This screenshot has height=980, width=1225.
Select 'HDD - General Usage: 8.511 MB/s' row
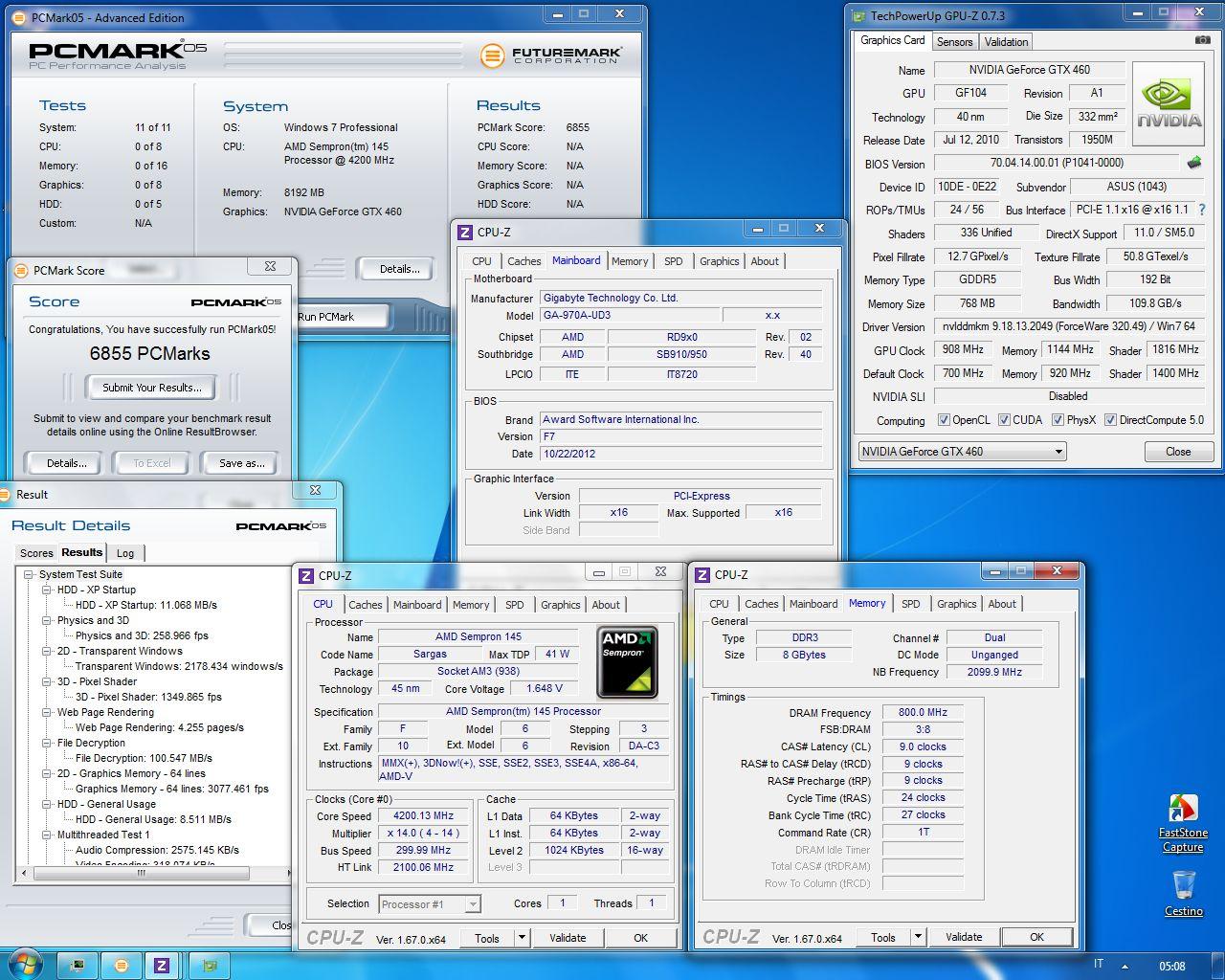tap(153, 820)
